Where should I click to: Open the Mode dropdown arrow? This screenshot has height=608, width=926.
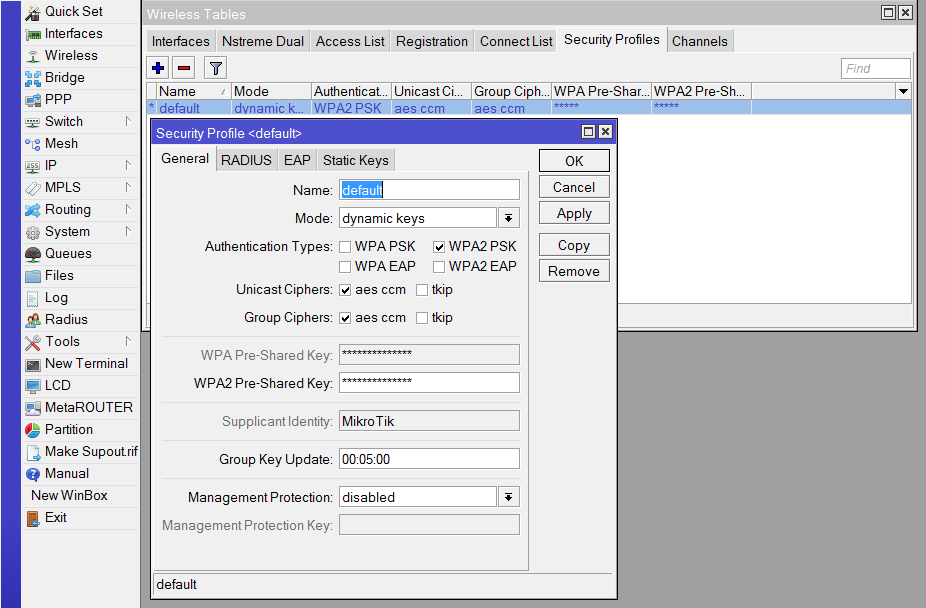[x=508, y=218]
